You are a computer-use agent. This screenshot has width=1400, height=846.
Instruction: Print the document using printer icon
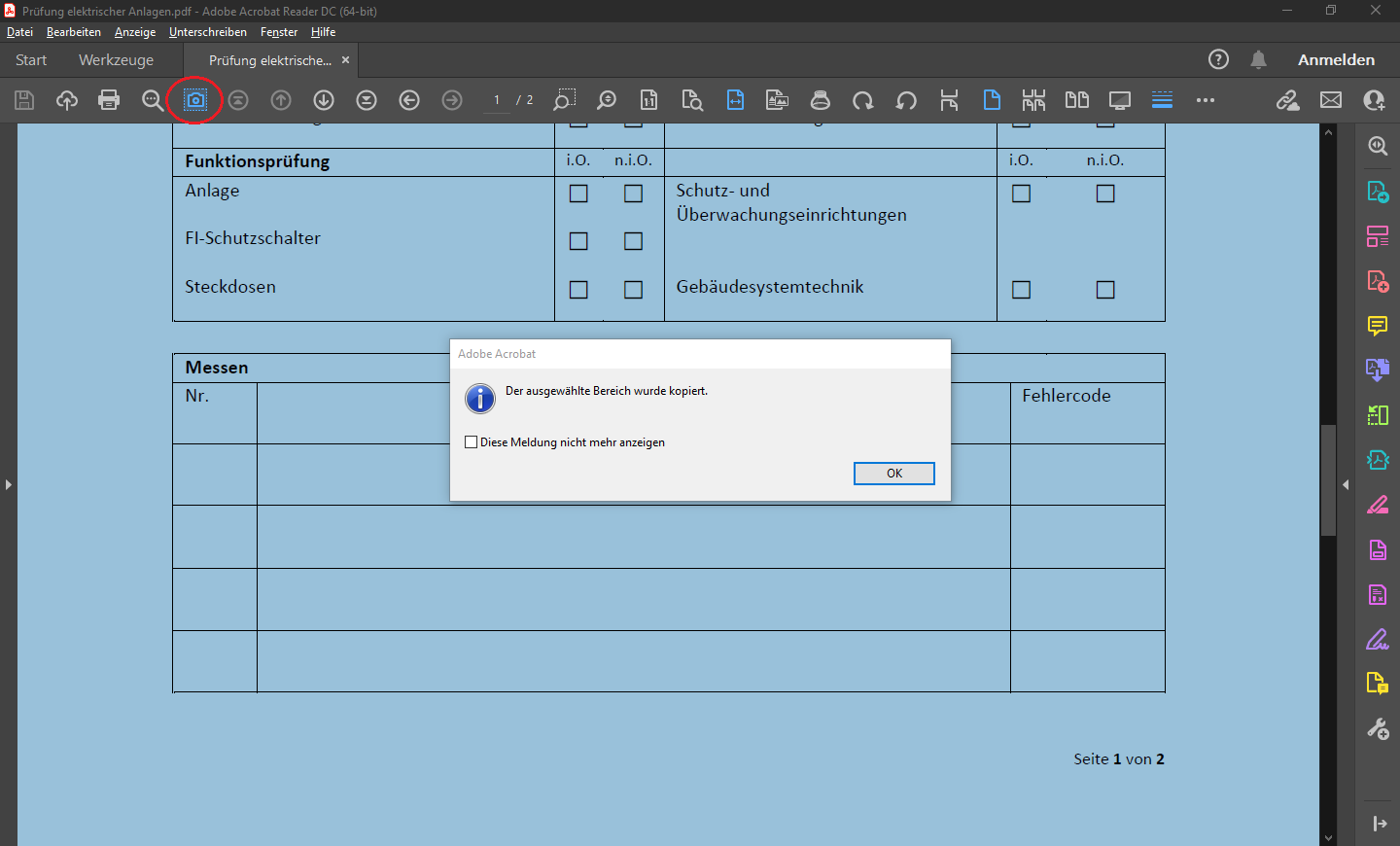(x=109, y=100)
